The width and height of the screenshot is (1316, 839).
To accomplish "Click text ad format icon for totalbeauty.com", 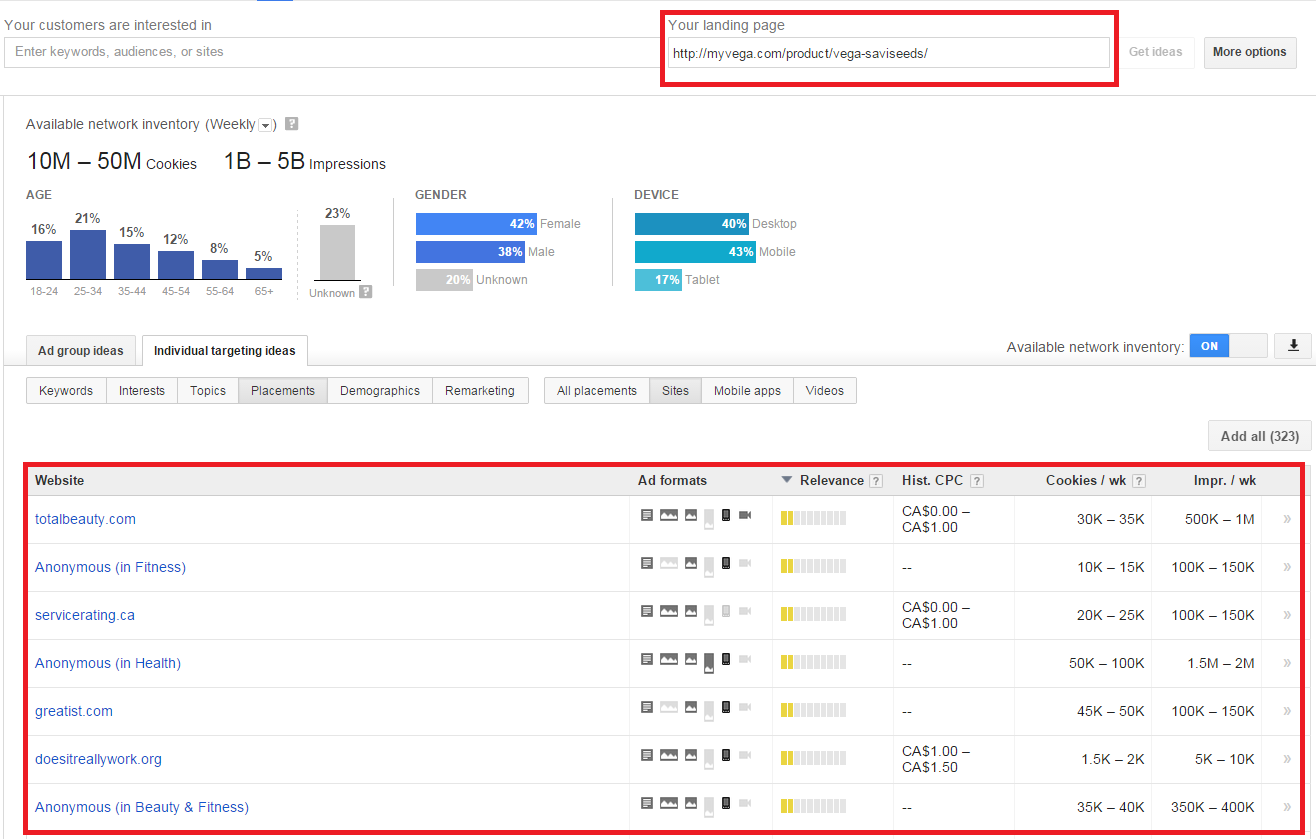I will point(647,515).
